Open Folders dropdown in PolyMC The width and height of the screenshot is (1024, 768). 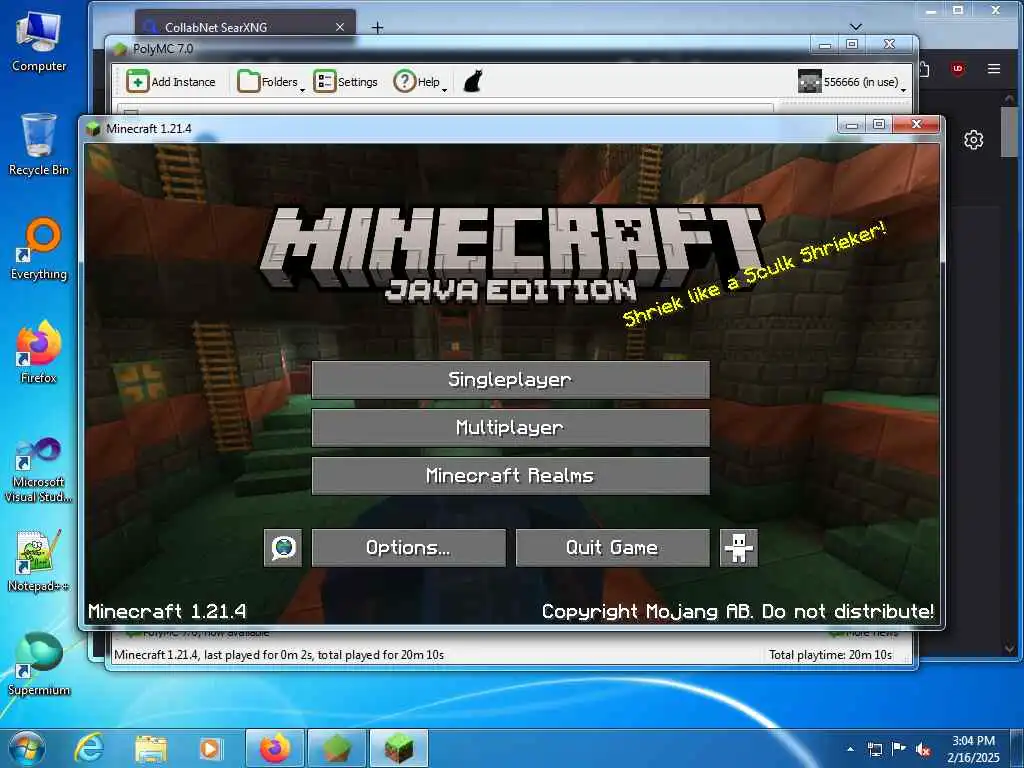coord(270,82)
